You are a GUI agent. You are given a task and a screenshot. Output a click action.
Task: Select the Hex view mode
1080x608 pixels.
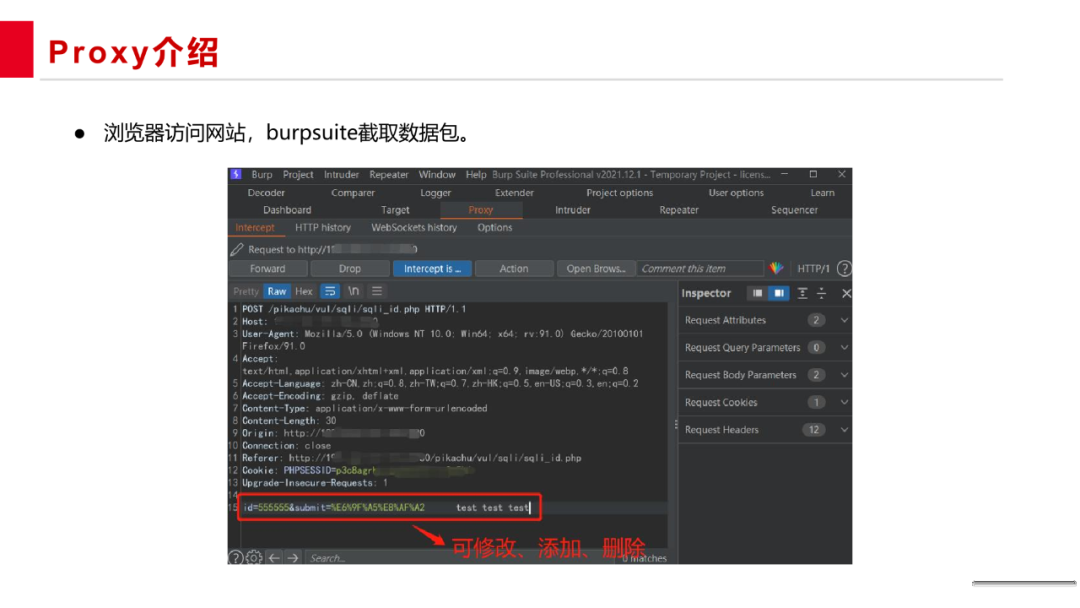[304, 292]
